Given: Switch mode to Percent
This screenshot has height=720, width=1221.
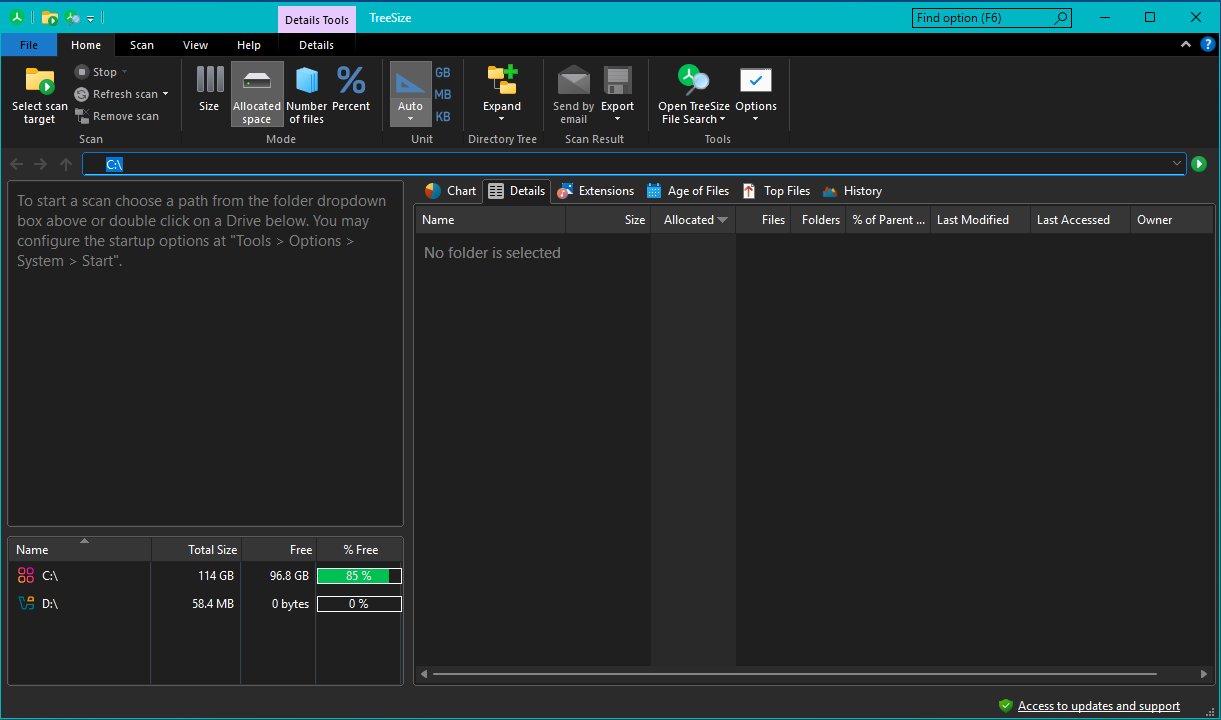Looking at the screenshot, I should point(351,95).
